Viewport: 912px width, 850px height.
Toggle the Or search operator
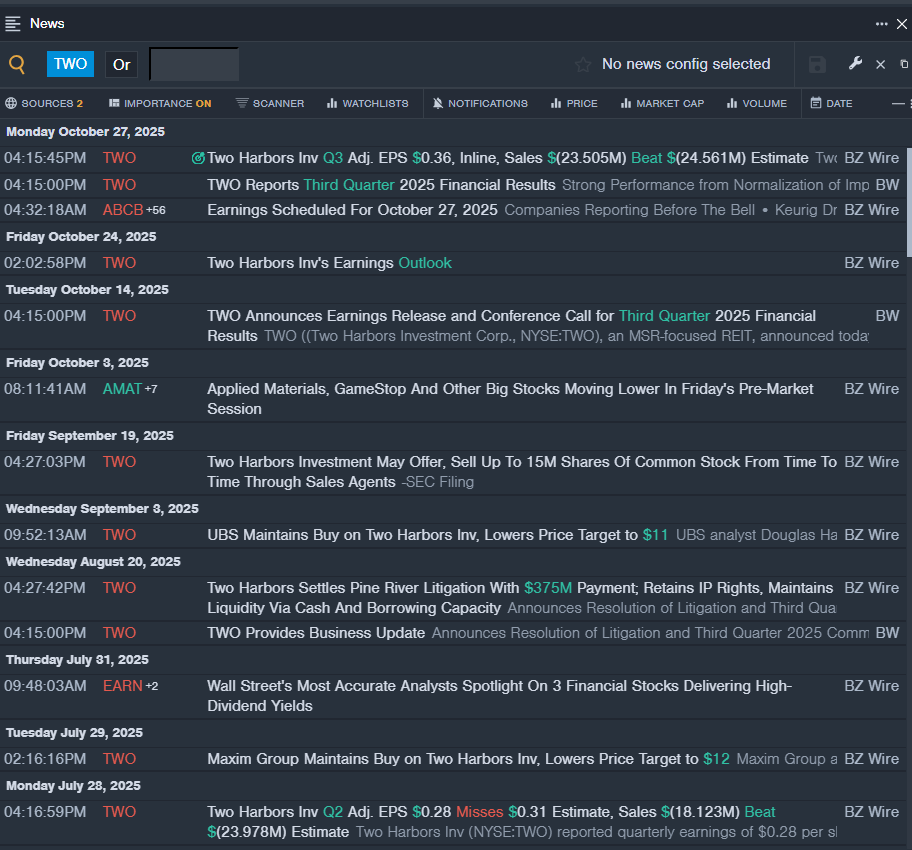click(121, 65)
